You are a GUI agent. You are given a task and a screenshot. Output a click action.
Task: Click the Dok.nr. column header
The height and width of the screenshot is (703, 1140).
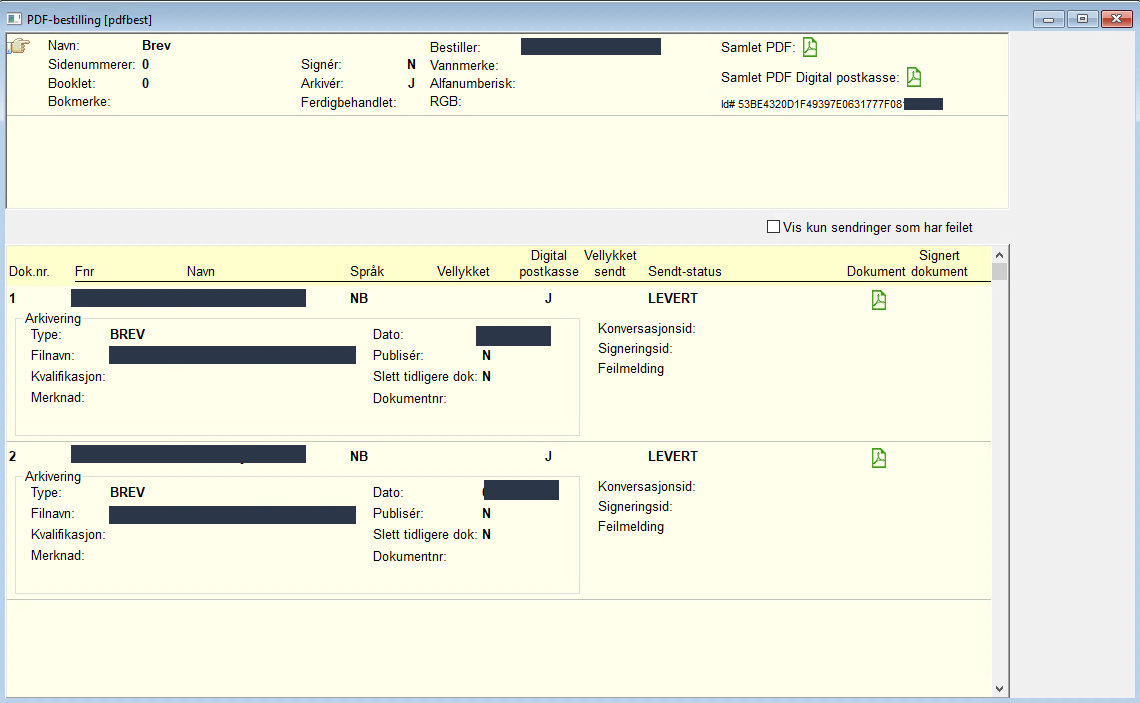coord(29,272)
